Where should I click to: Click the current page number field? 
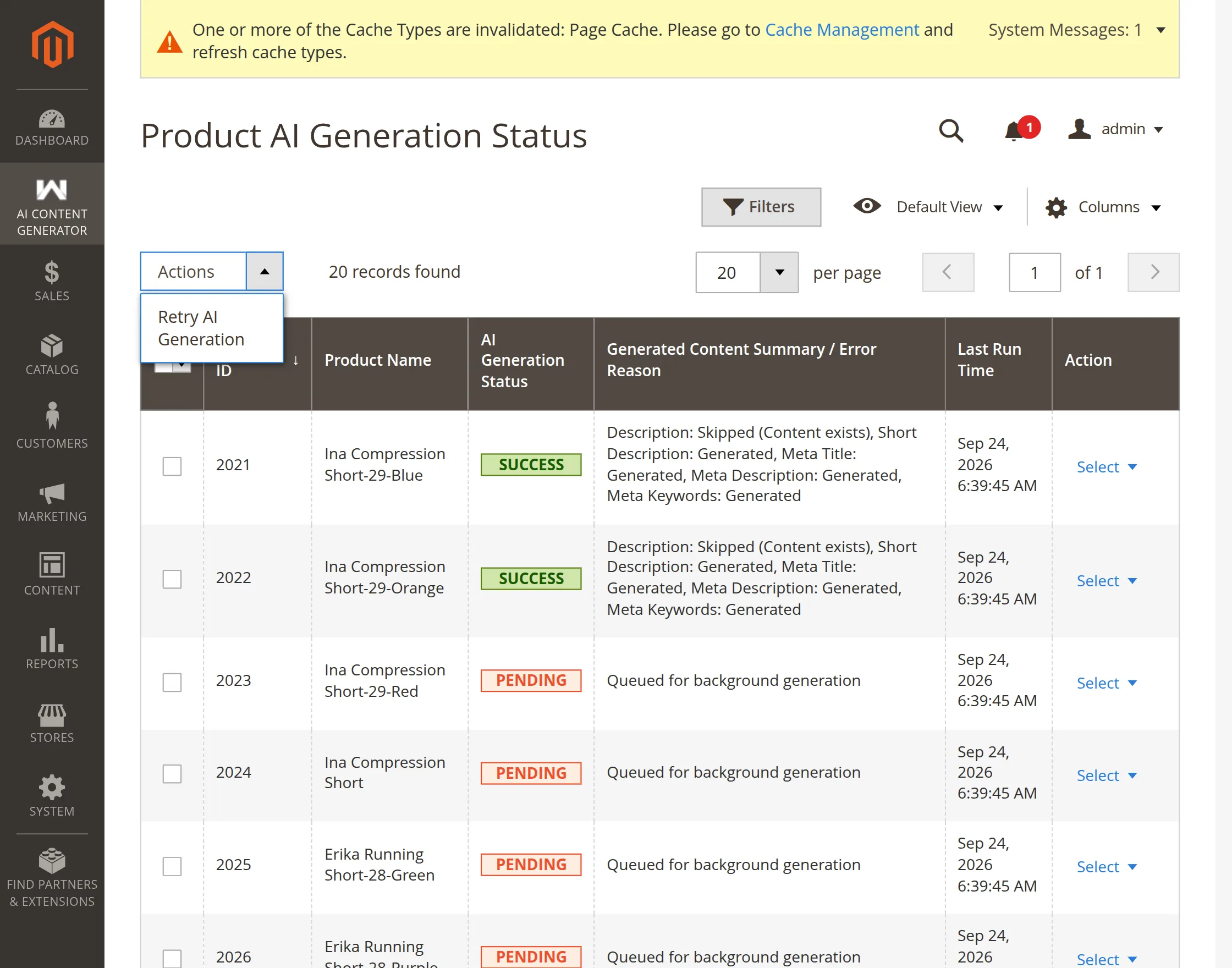[1034, 273]
